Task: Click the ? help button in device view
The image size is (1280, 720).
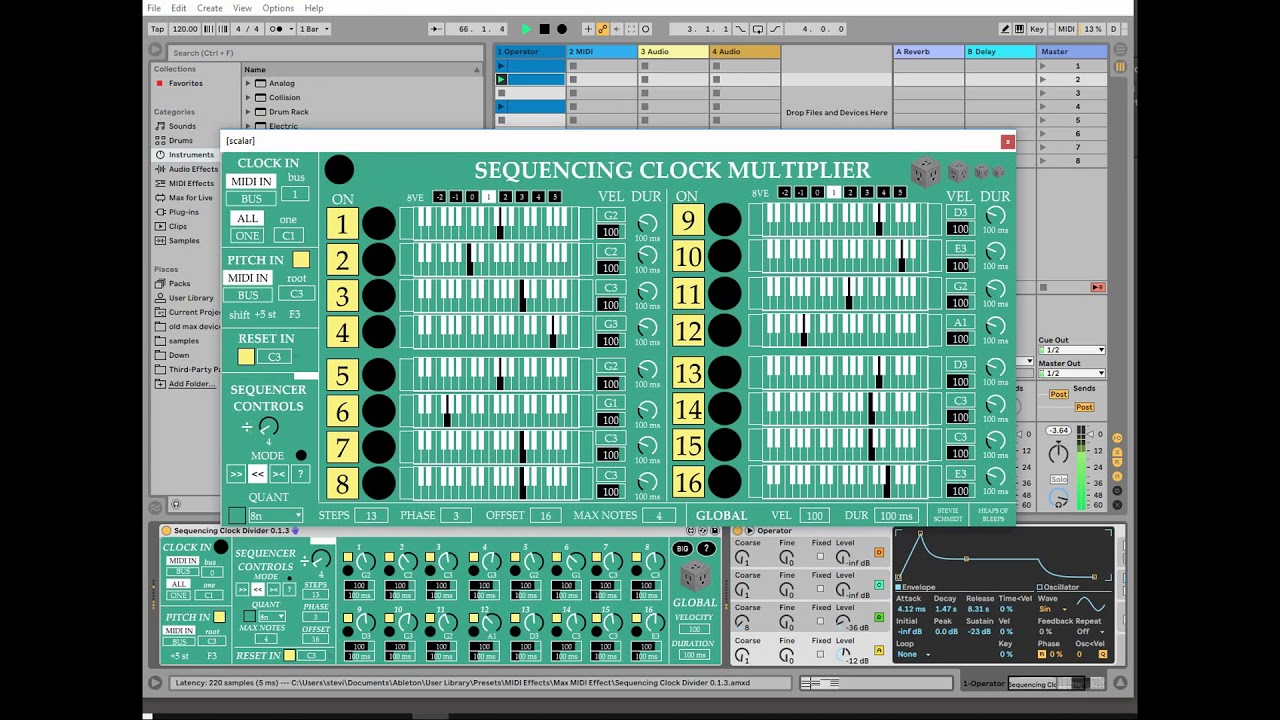Action: pyautogui.click(x=706, y=549)
